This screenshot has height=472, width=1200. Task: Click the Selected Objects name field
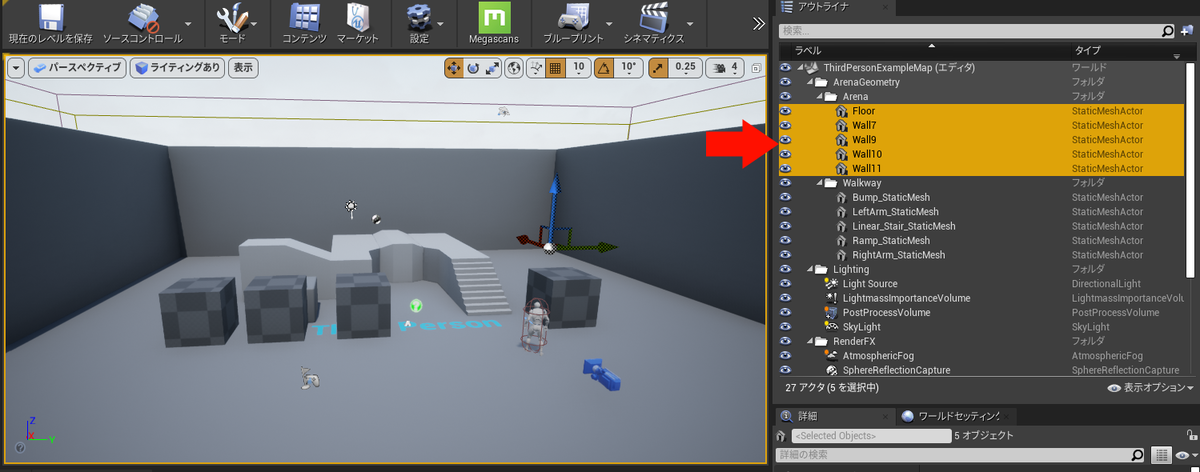871,436
